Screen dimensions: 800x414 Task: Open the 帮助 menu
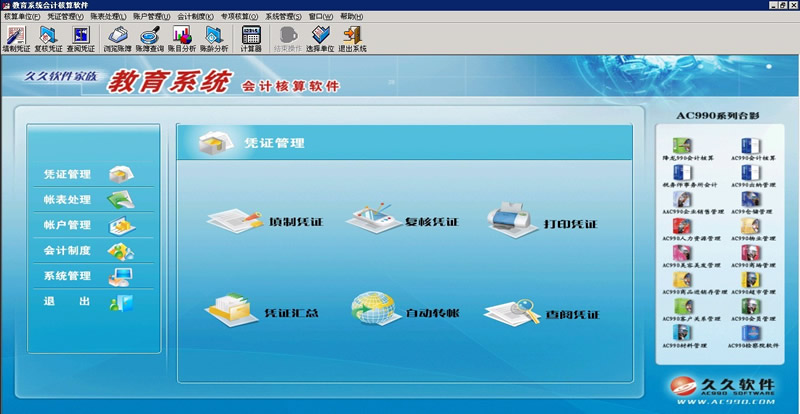(352, 17)
